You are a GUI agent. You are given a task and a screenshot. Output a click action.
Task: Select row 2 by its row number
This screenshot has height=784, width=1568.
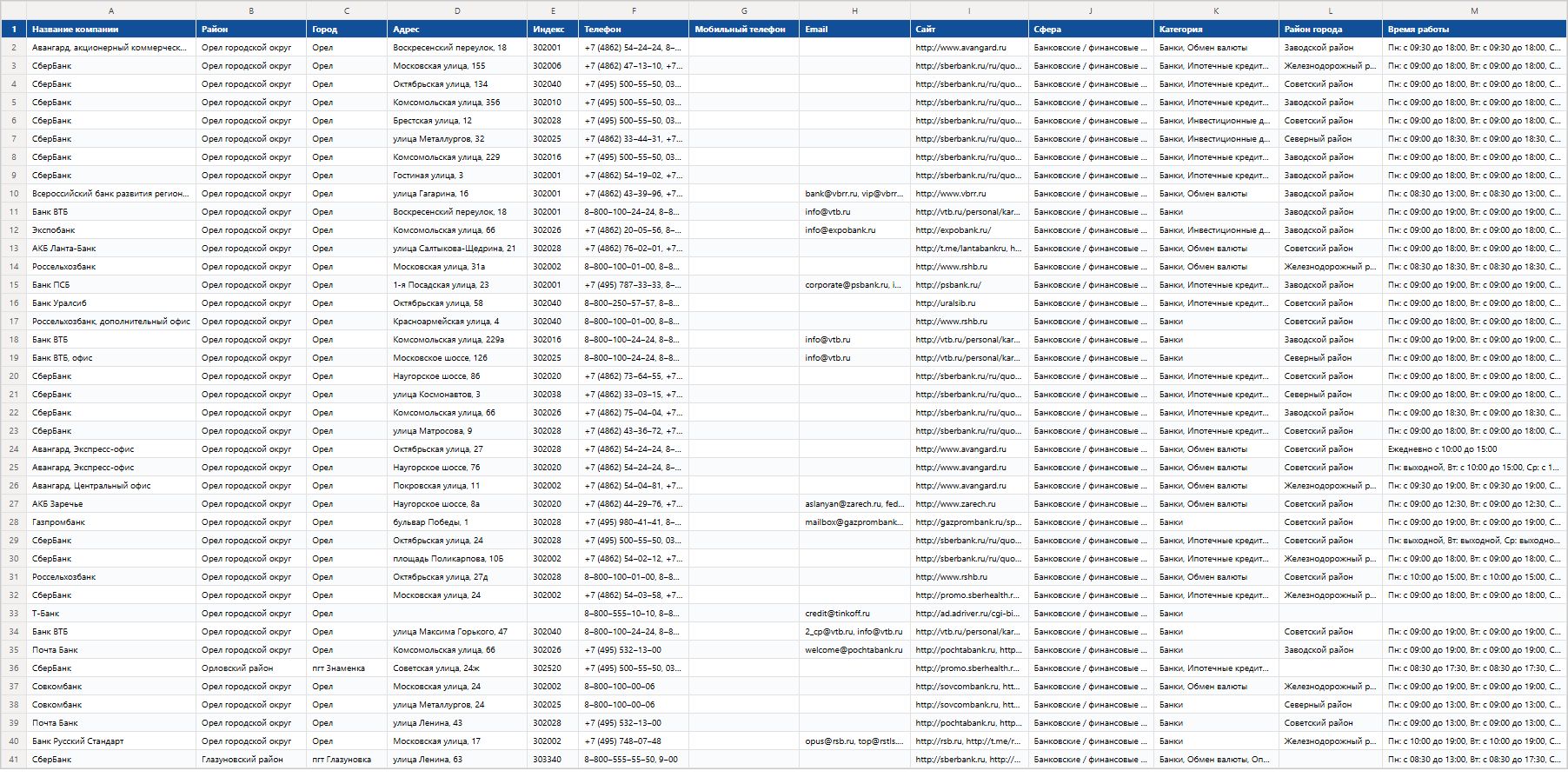point(14,48)
